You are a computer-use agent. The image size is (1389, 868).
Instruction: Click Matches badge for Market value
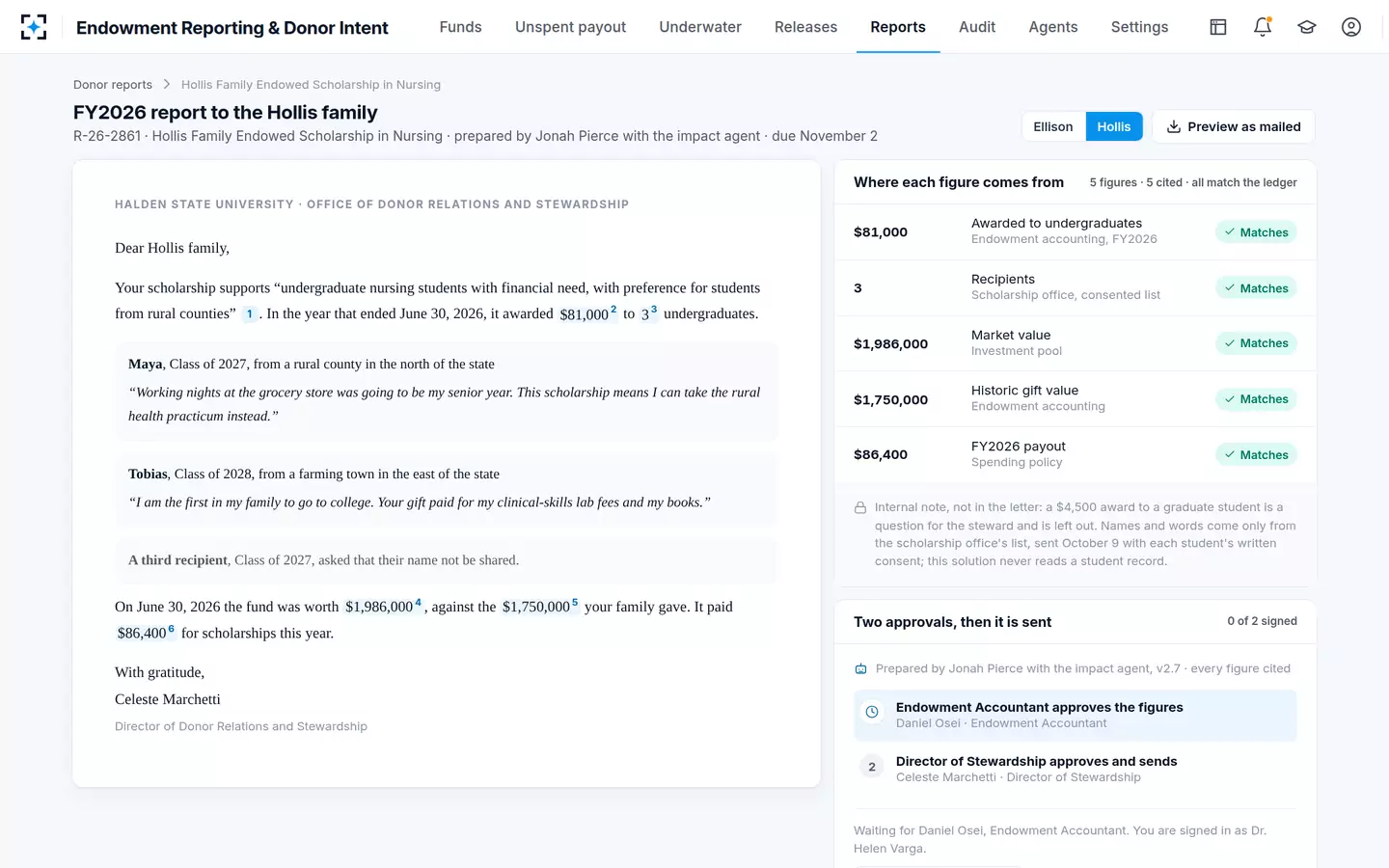[1256, 343]
